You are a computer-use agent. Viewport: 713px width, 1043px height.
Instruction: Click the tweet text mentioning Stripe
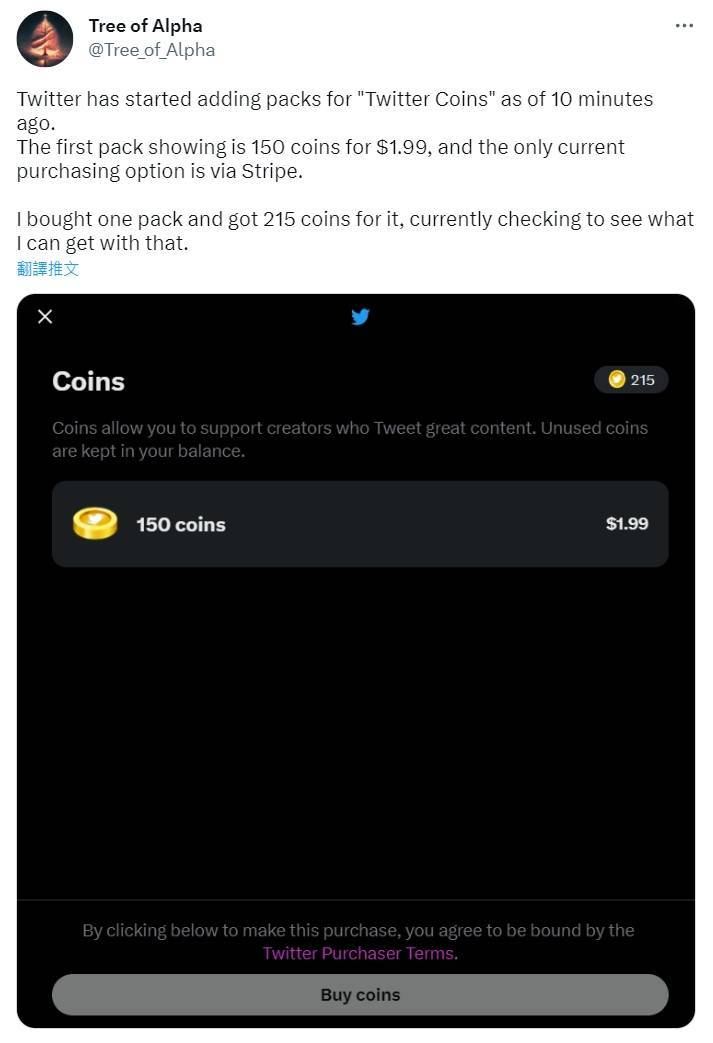coord(320,159)
